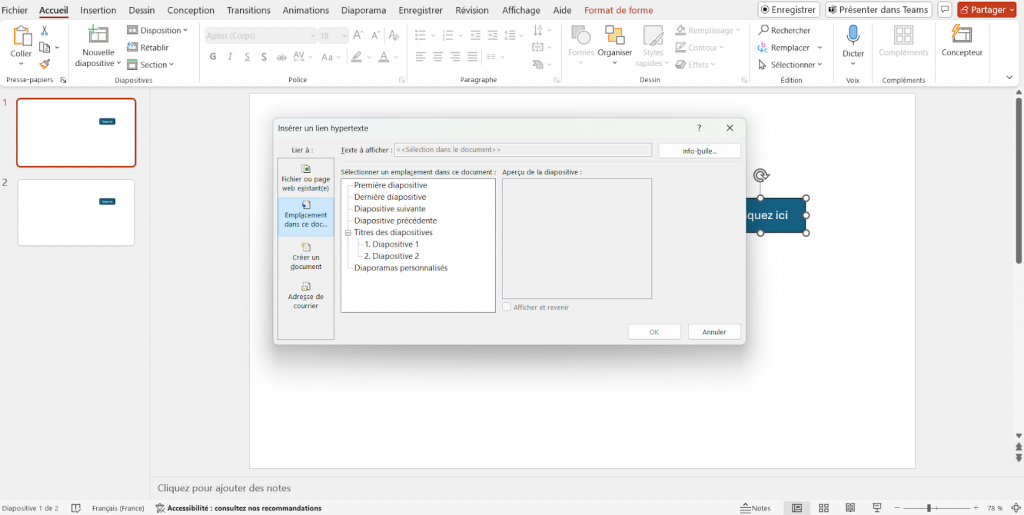
Task: Select Dernière diapositive in the list
Action: pyautogui.click(x=390, y=197)
